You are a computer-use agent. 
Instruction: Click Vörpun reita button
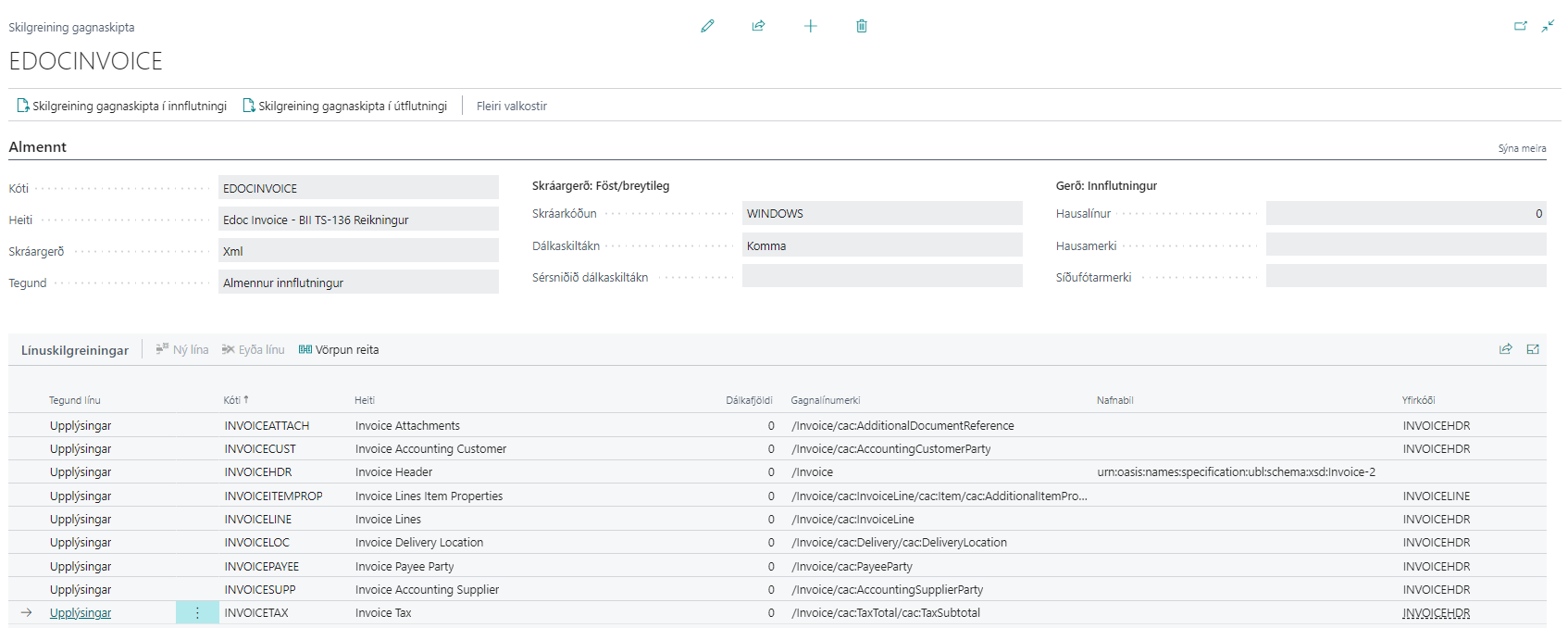339,350
